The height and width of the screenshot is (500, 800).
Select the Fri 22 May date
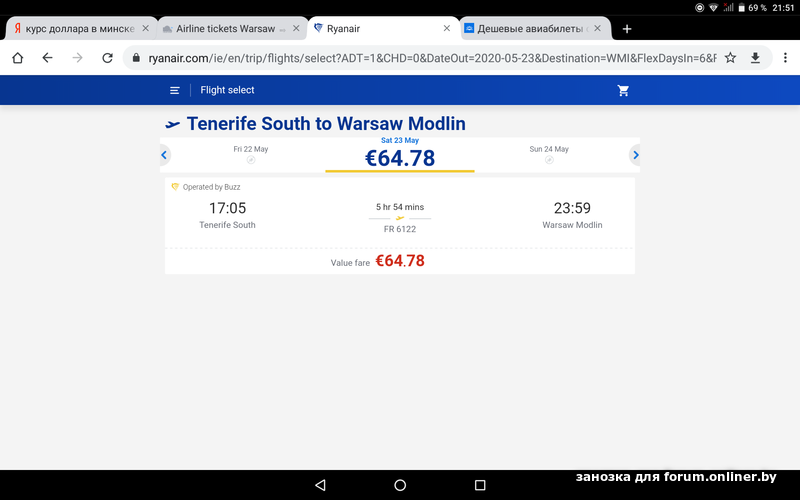251,154
